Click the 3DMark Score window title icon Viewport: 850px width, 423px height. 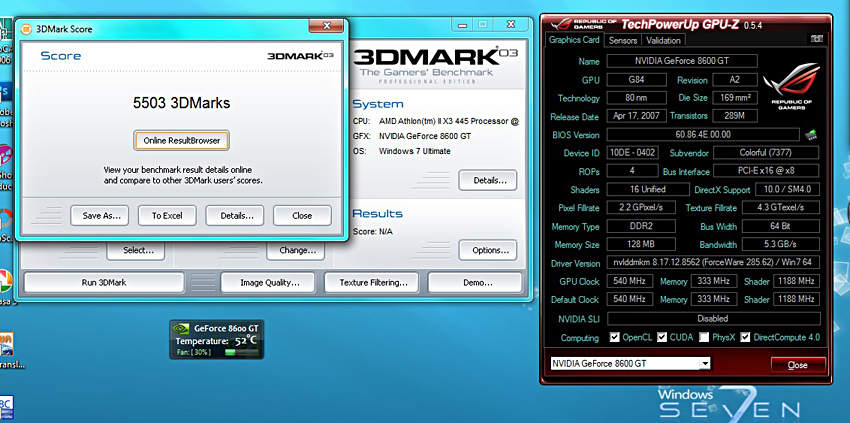pos(26,29)
